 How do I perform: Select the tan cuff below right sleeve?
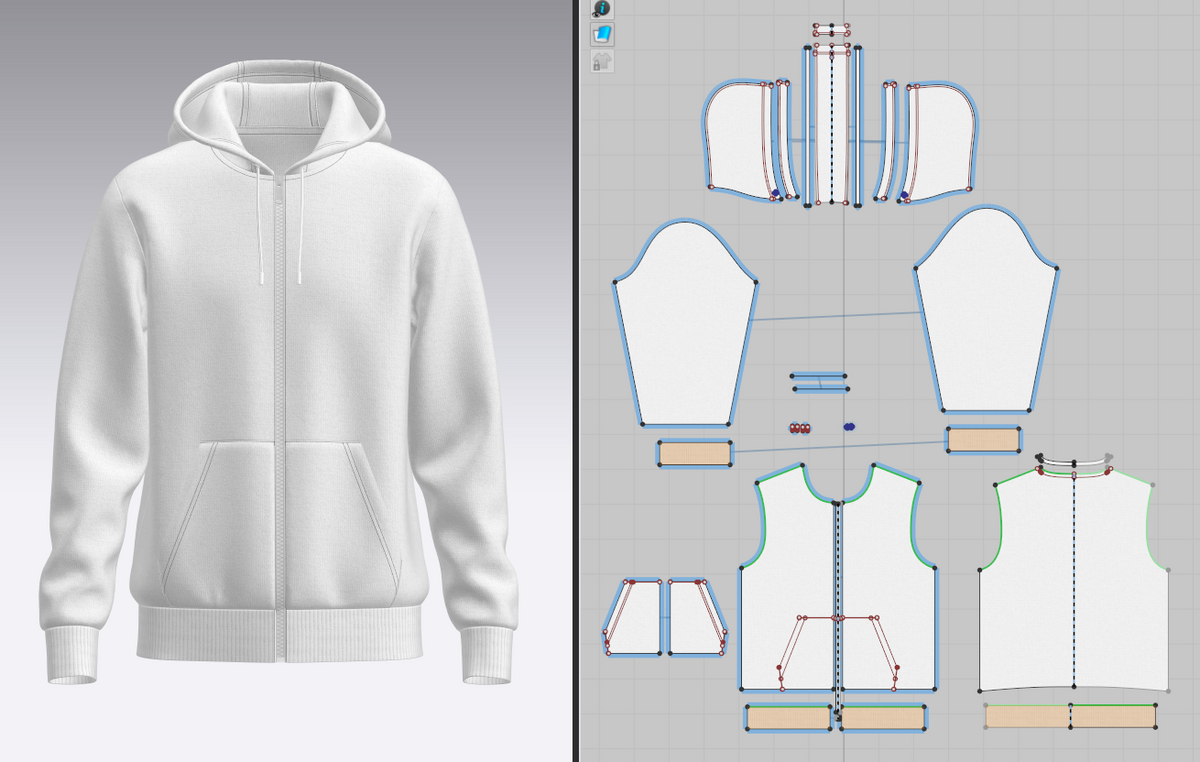pyautogui.click(x=984, y=440)
